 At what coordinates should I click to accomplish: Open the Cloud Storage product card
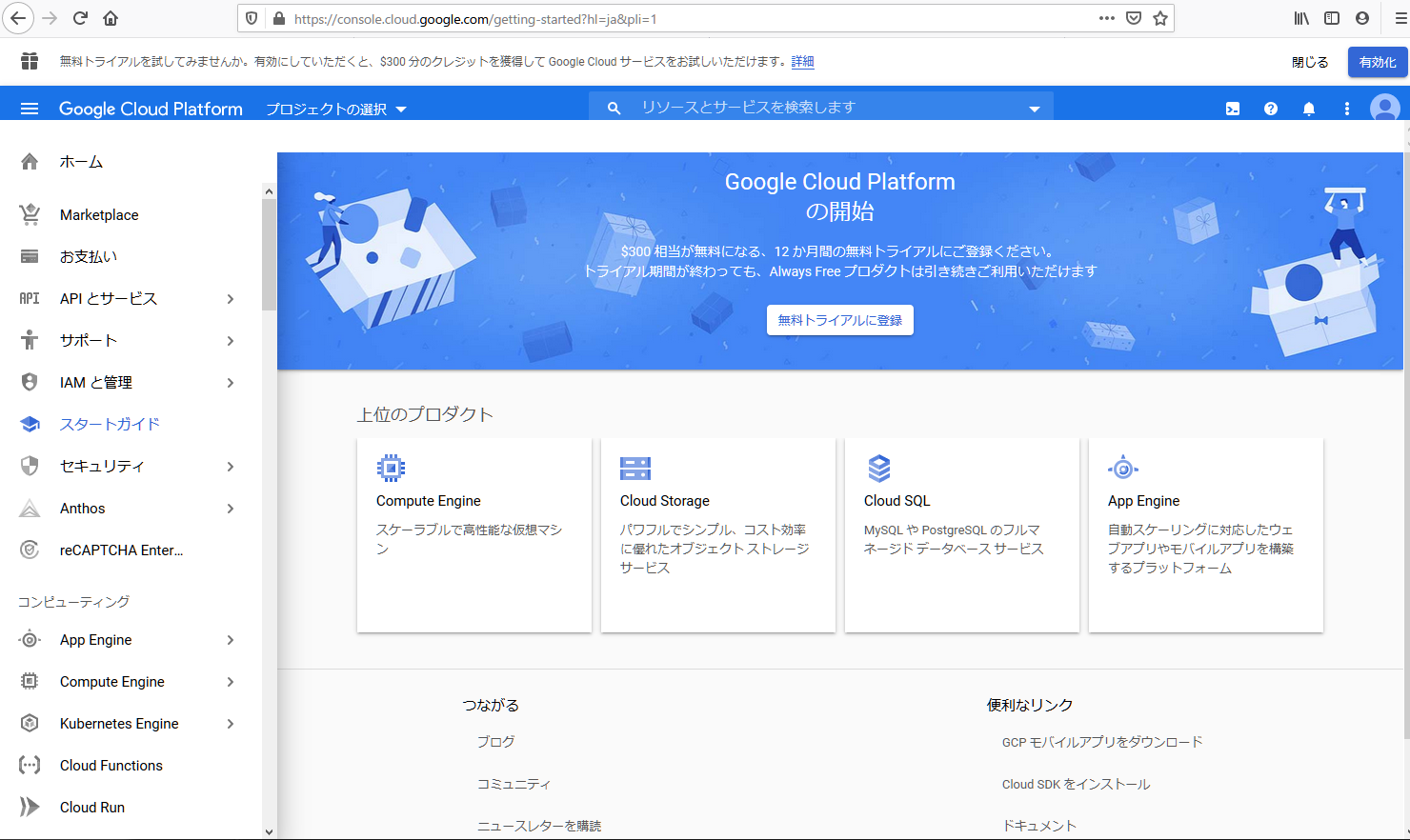(718, 535)
